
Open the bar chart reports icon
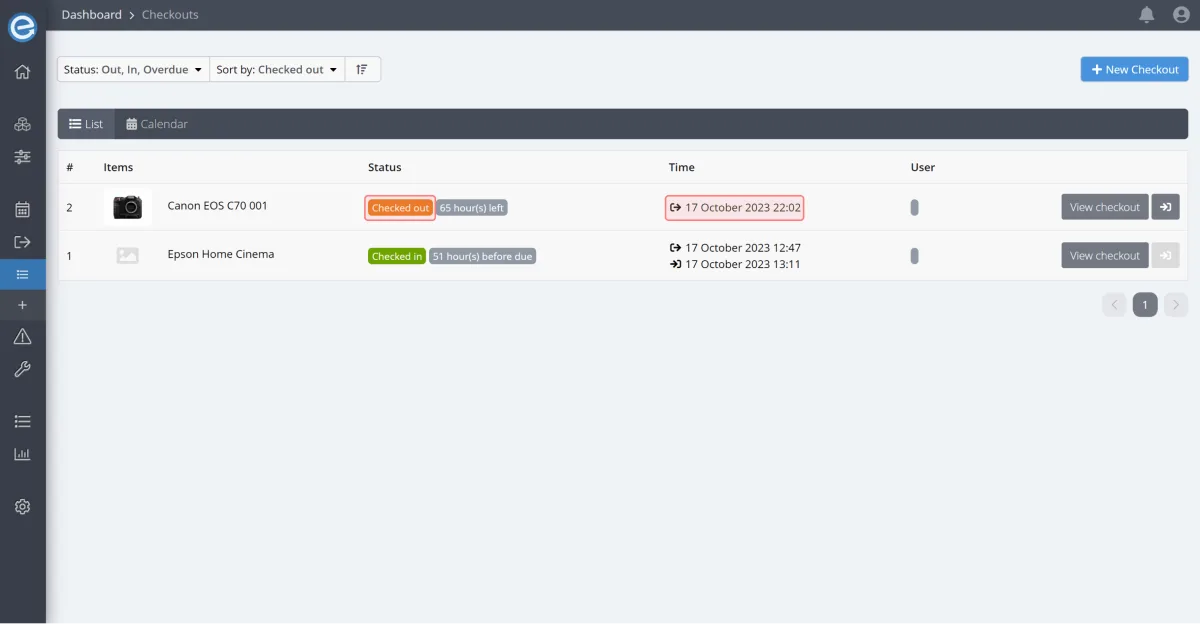pyautogui.click(x=22, y=454)
